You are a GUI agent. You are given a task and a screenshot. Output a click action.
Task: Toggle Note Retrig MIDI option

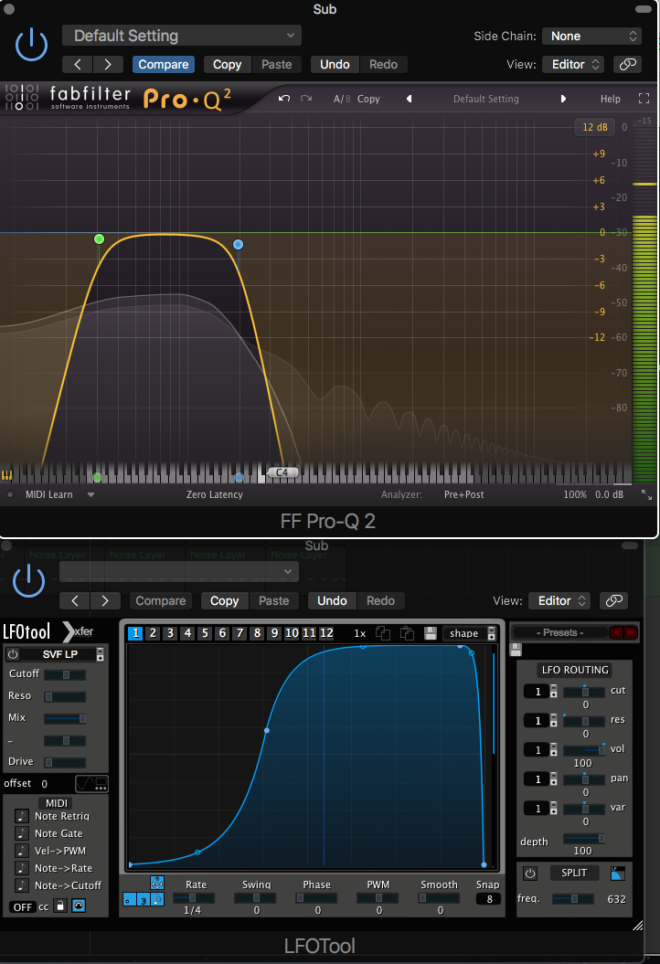coord(22,816)
